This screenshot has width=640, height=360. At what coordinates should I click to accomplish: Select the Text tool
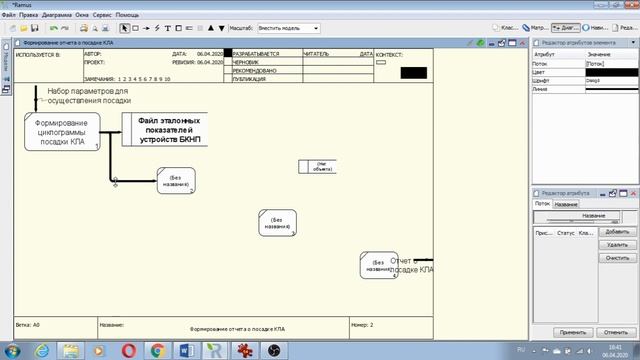point(168,28)
